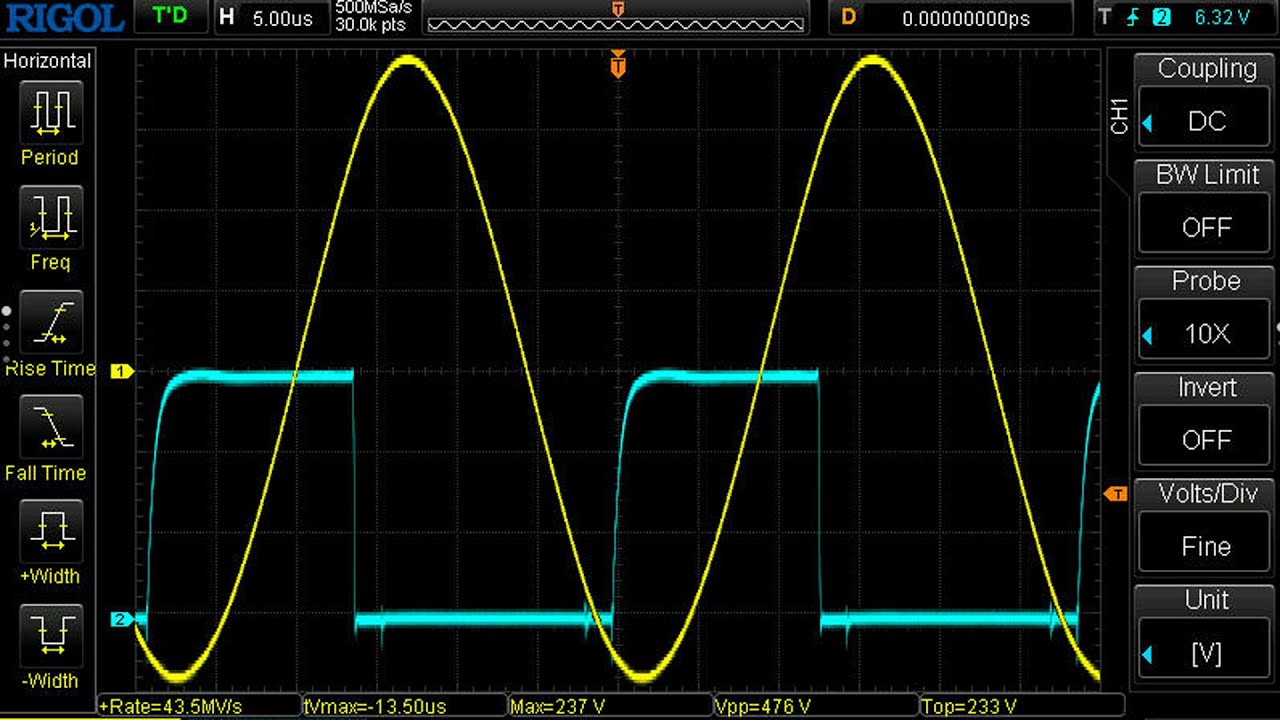Click the arrow beside 10X probe
Viewport: 1280px width, 720px height.
(x=1147, y=335)
